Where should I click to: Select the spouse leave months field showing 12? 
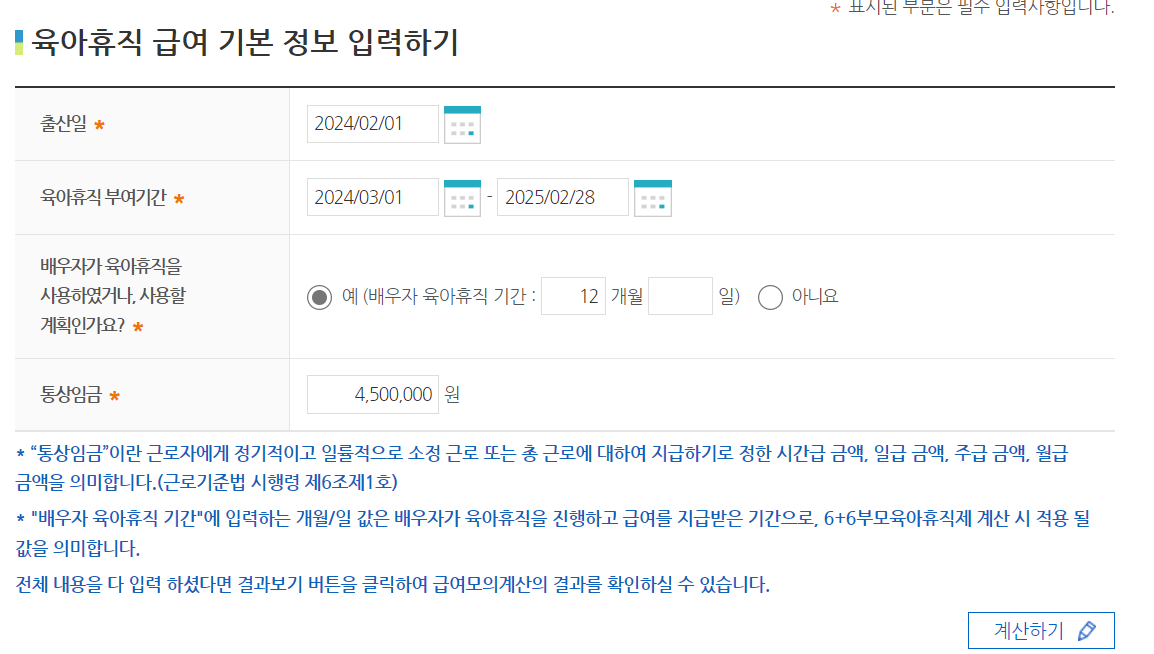(x=573, y=294)
